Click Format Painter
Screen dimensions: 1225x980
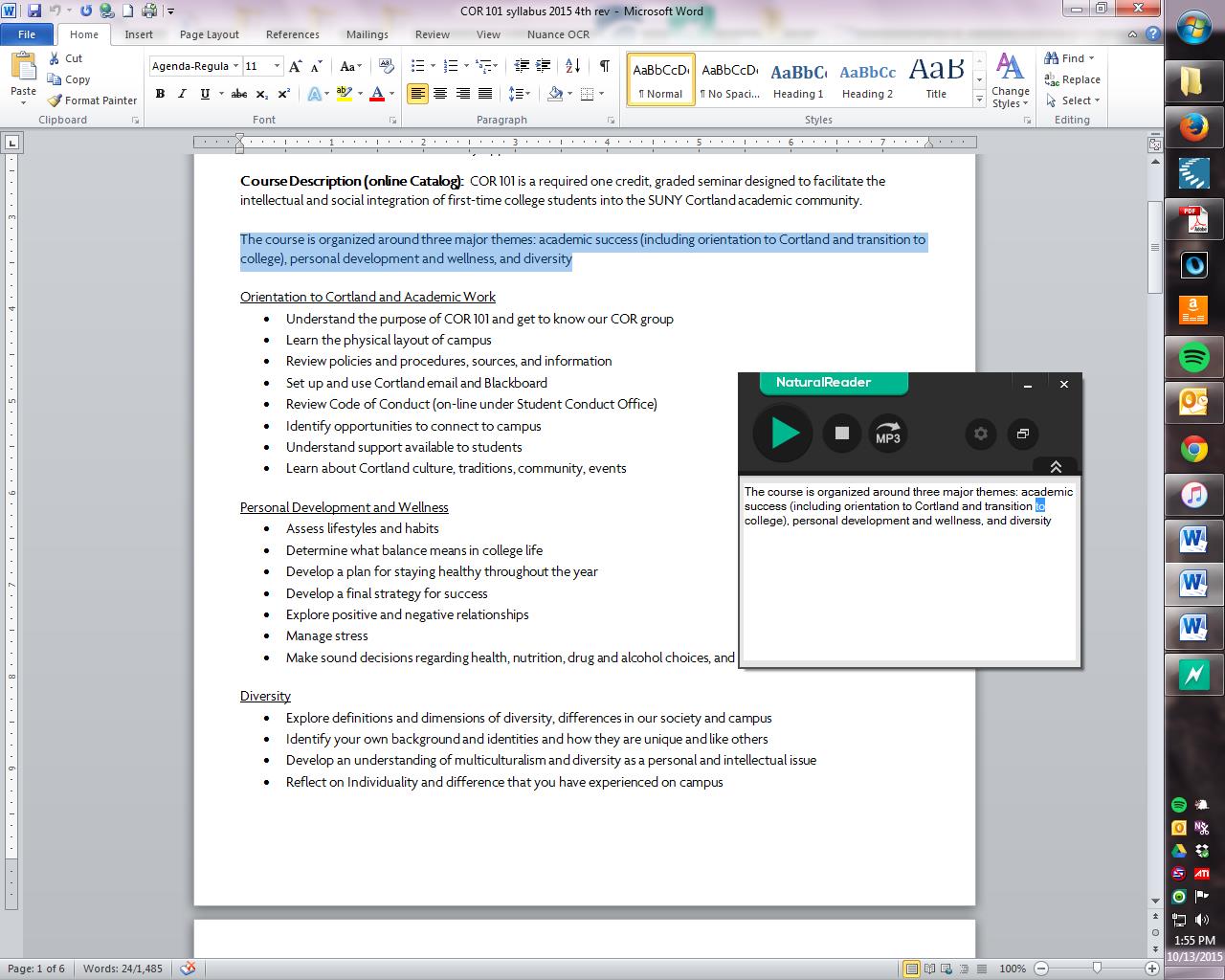[92, 100]
